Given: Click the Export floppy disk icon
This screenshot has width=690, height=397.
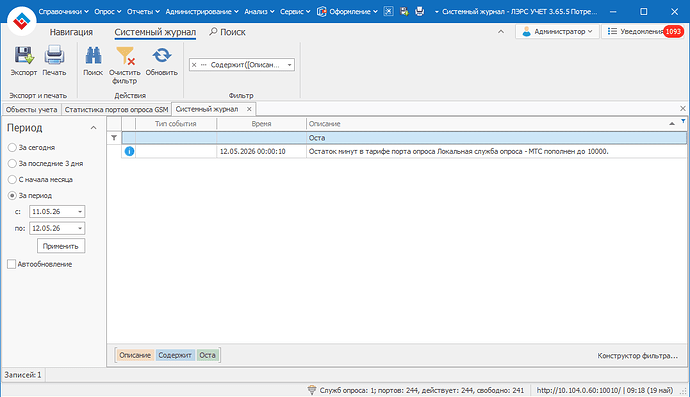Looking at the screenshot, I should click(24, 55).
